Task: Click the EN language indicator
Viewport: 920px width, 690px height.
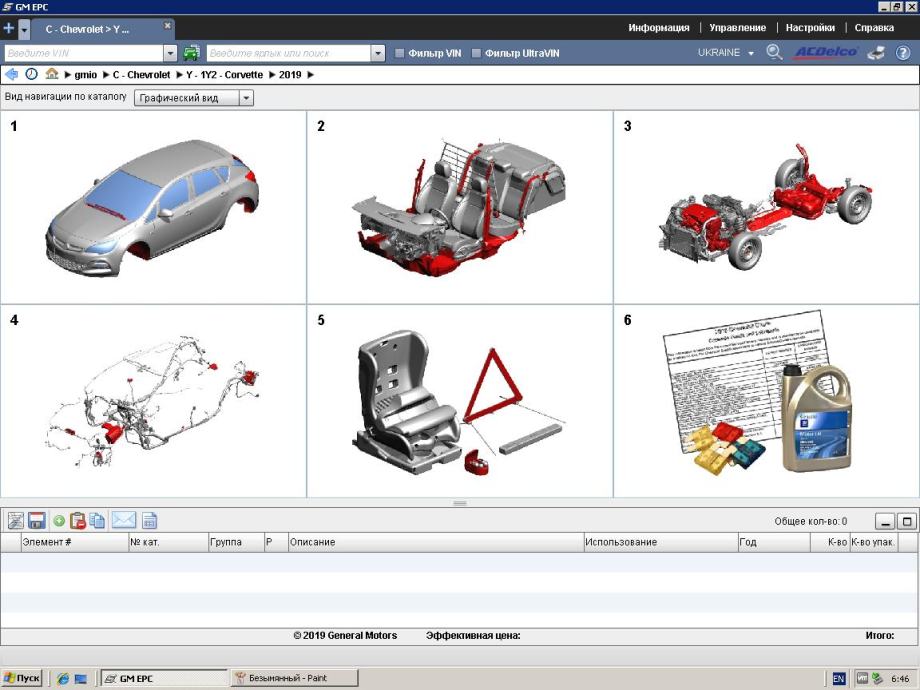Action: click(838, 679)
